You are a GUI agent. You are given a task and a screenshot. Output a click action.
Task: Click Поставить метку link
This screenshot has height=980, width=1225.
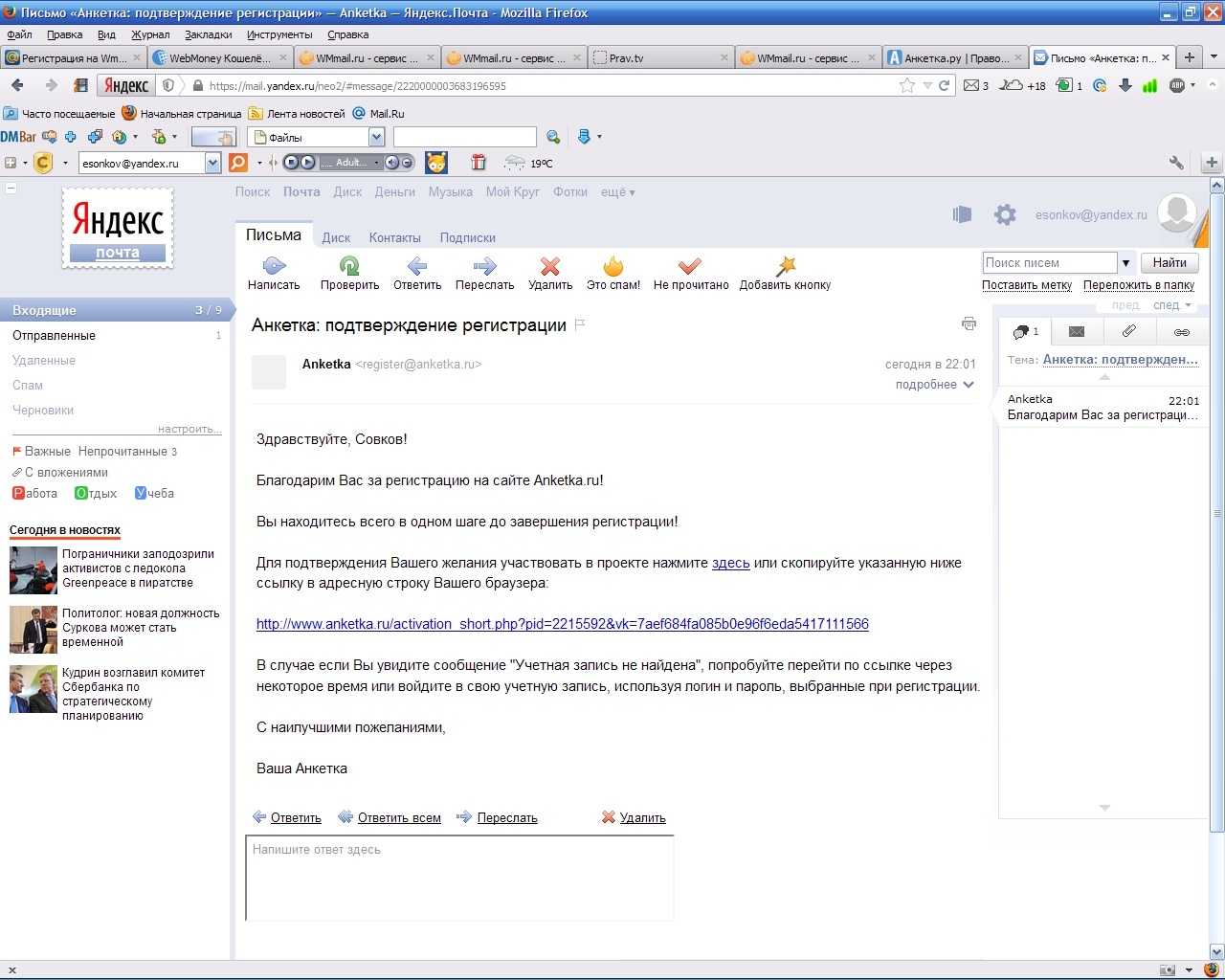tap(1027, 285)
